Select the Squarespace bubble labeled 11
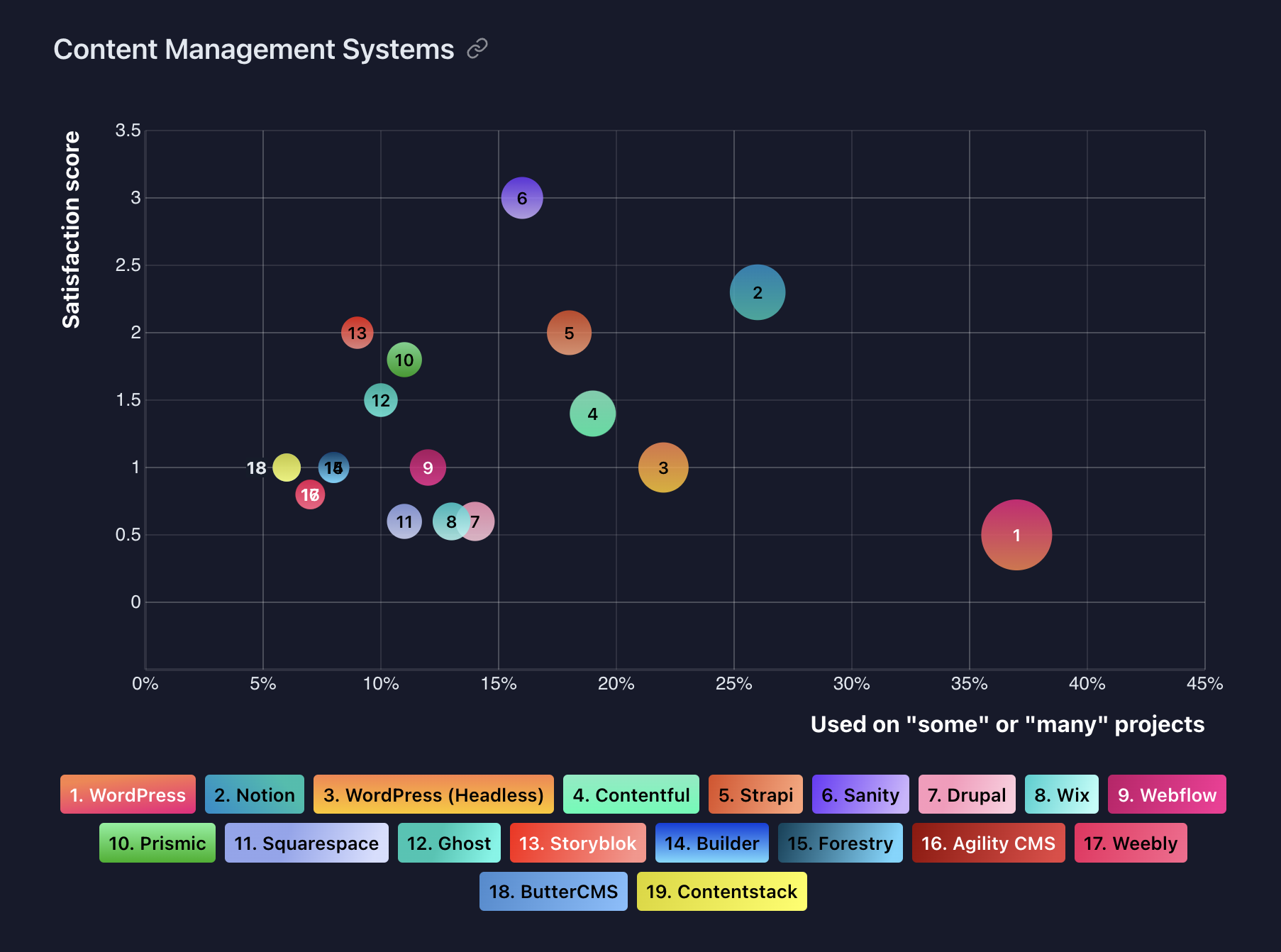Viewport: 1281px width, 952px height. (x=404, y=521)
